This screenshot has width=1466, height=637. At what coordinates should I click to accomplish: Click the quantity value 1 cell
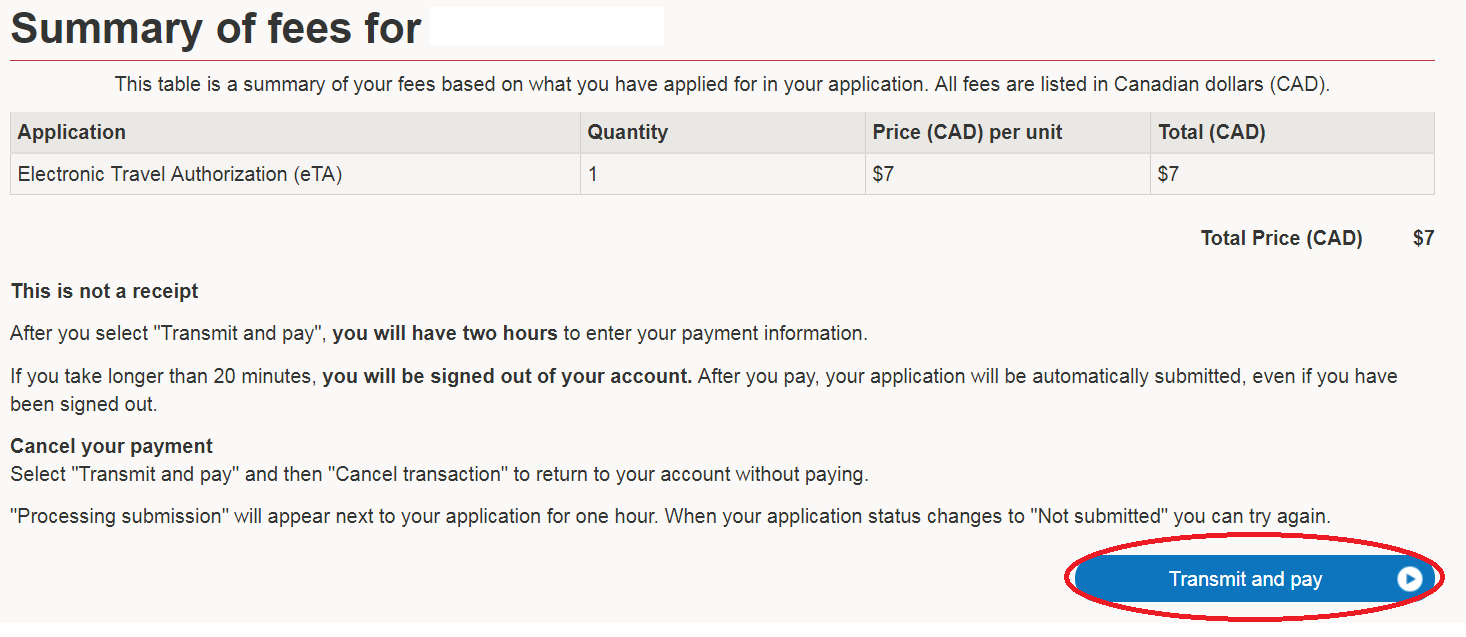[723, 174]
